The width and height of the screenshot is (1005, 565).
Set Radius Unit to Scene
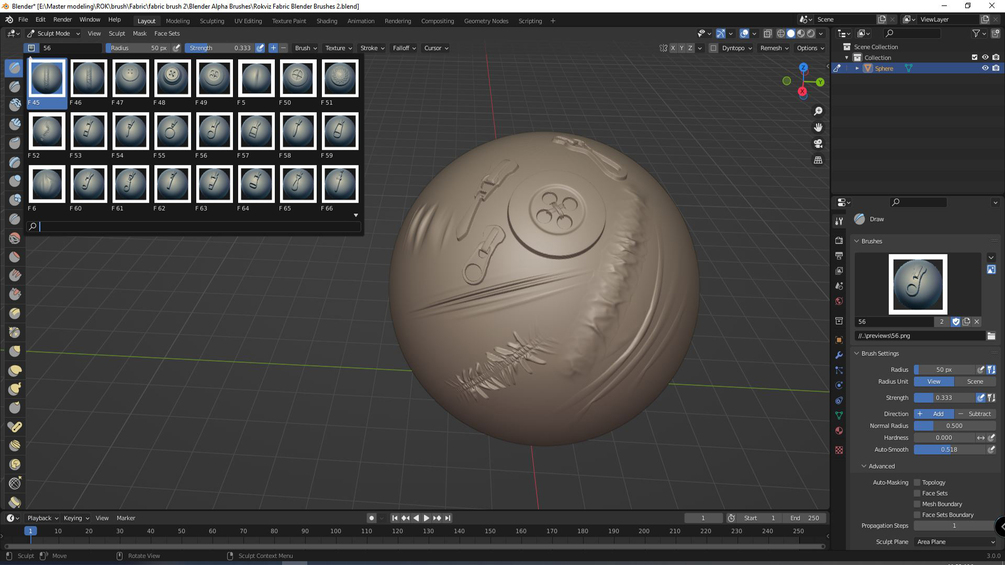pos(975,381)
